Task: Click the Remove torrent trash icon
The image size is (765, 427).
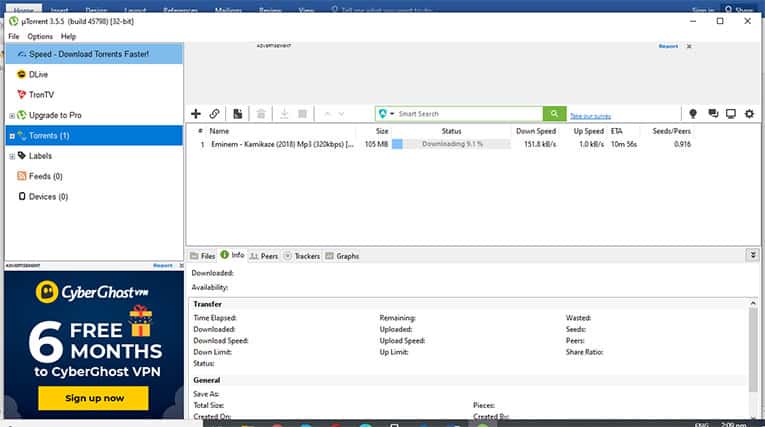Action: (261, 114)
